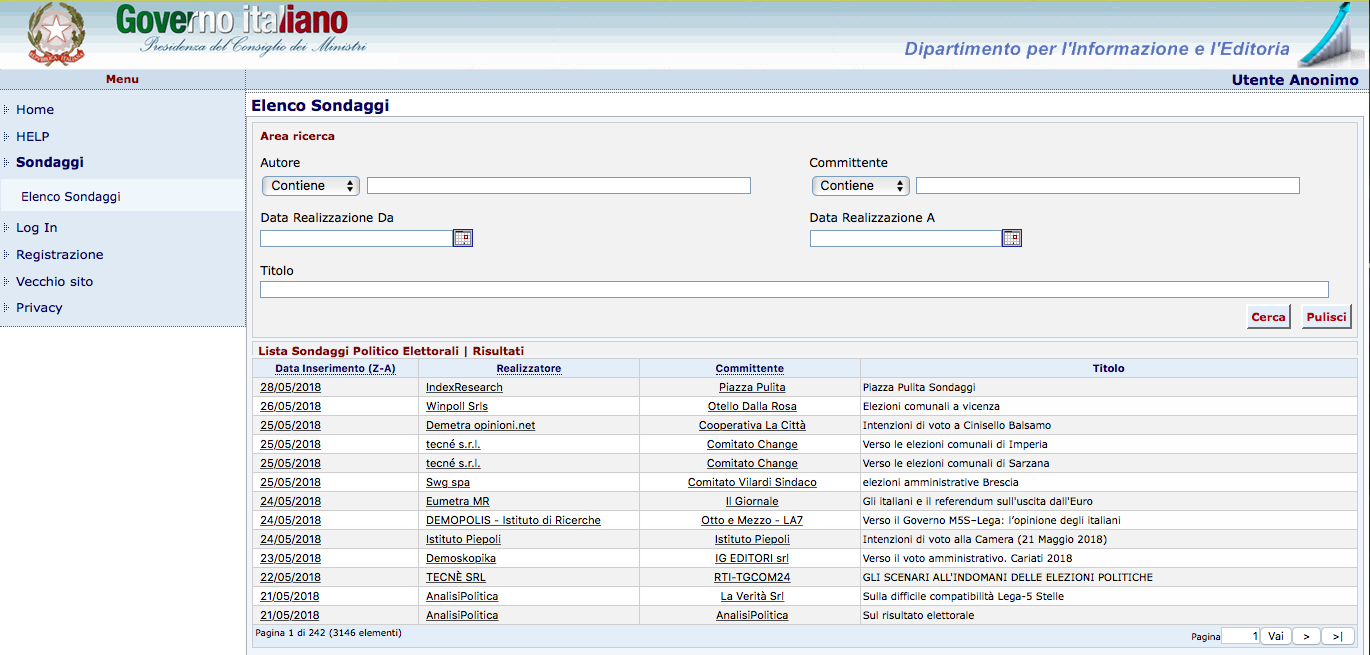Open calendar picker for Data Realizzazione A
Screen dimensions: 1370x655
click(1011, 238)
